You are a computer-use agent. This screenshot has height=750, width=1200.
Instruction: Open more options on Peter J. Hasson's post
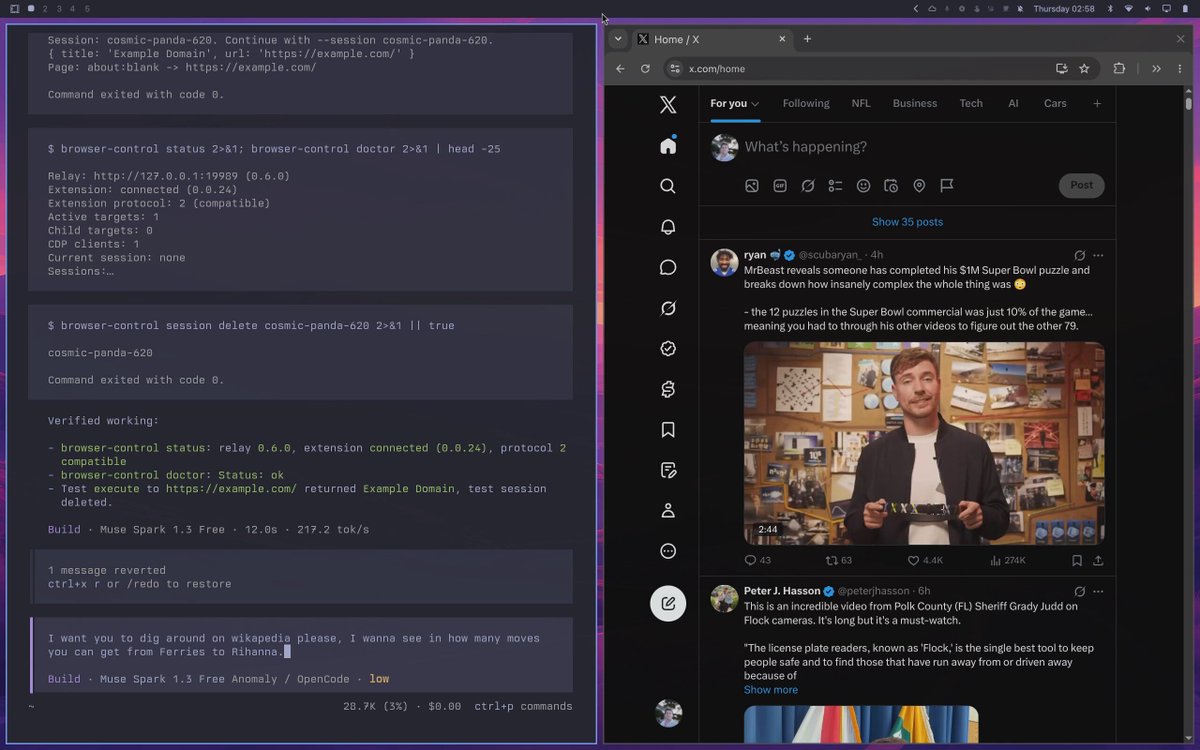pos(1098,591)
